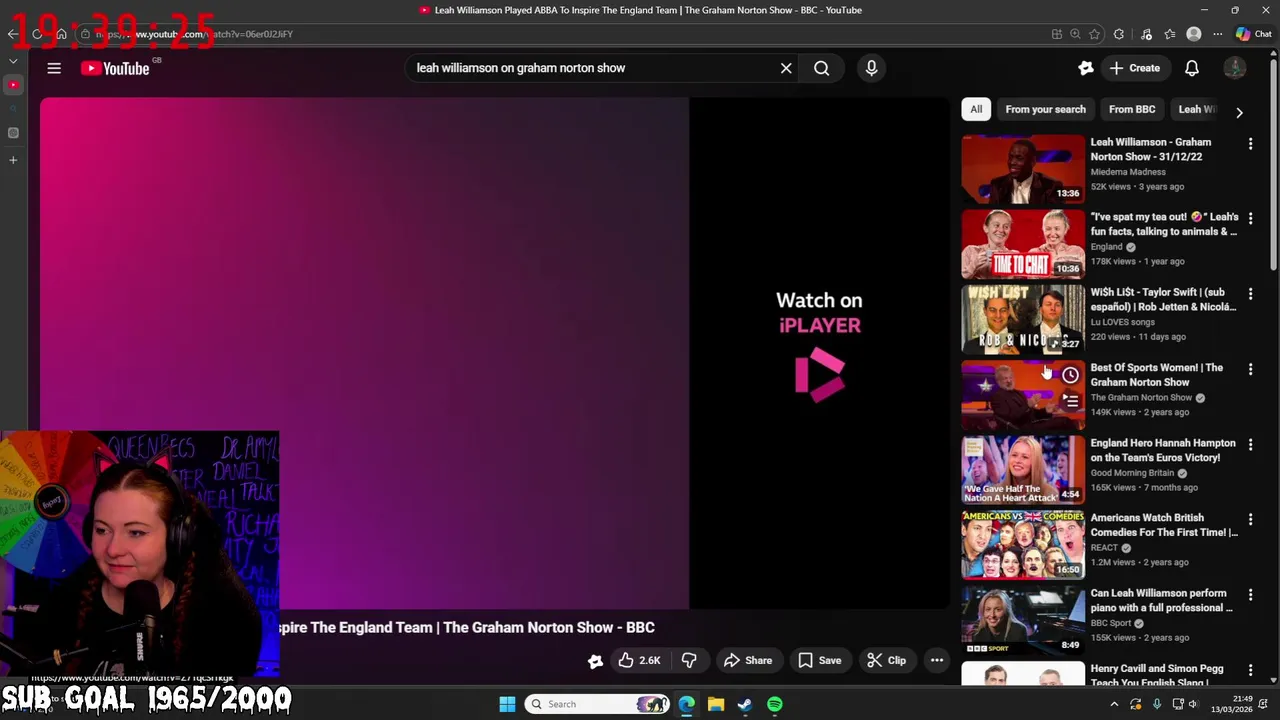The image size is (1280, 720).
Task: Share the video
Action: 748,660
